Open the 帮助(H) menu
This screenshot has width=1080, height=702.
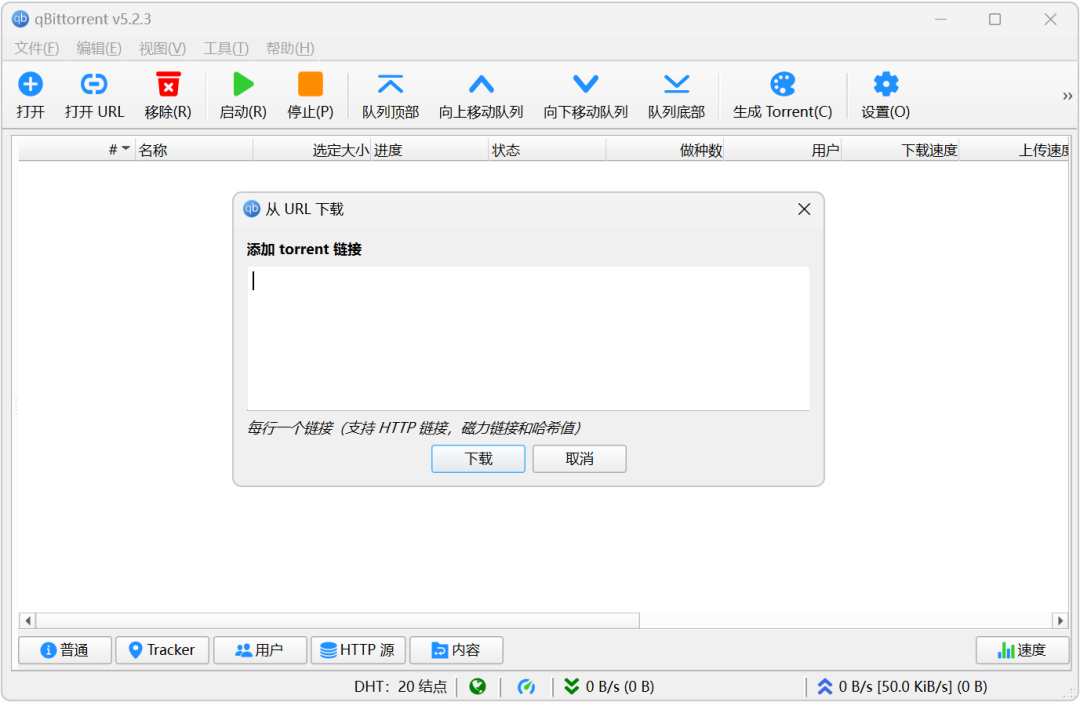[290, 48]
